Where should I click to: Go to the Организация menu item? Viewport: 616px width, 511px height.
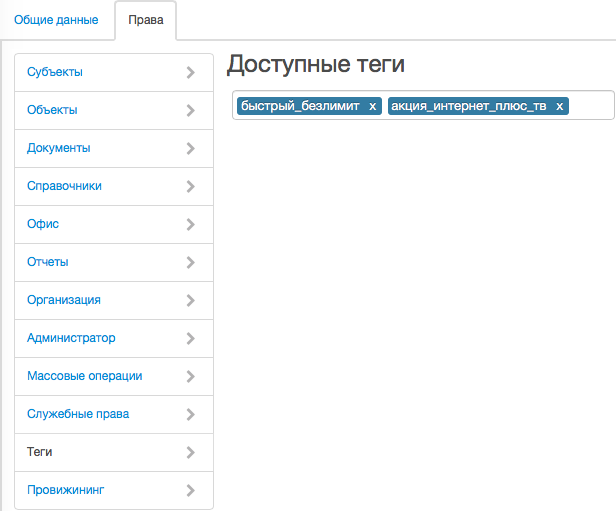pyautogui.click(x=114, y=300)
